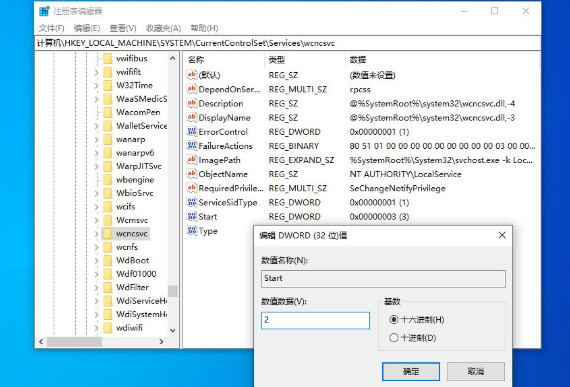570x387 pixels.
Task: Open the 帮助(H) menu
Action: coord(204,28)
